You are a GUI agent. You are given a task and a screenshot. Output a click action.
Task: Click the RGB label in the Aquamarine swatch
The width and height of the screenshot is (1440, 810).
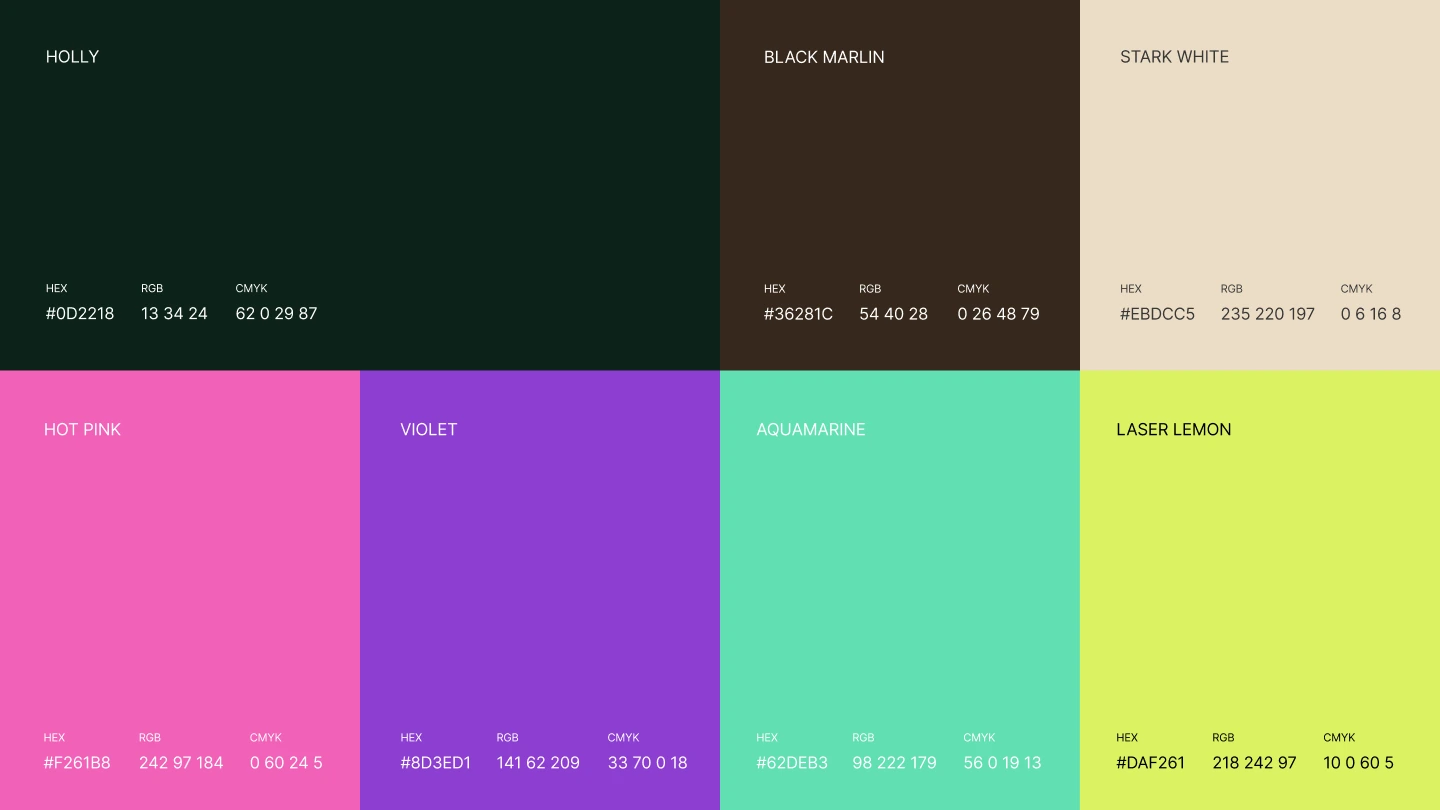863,738
